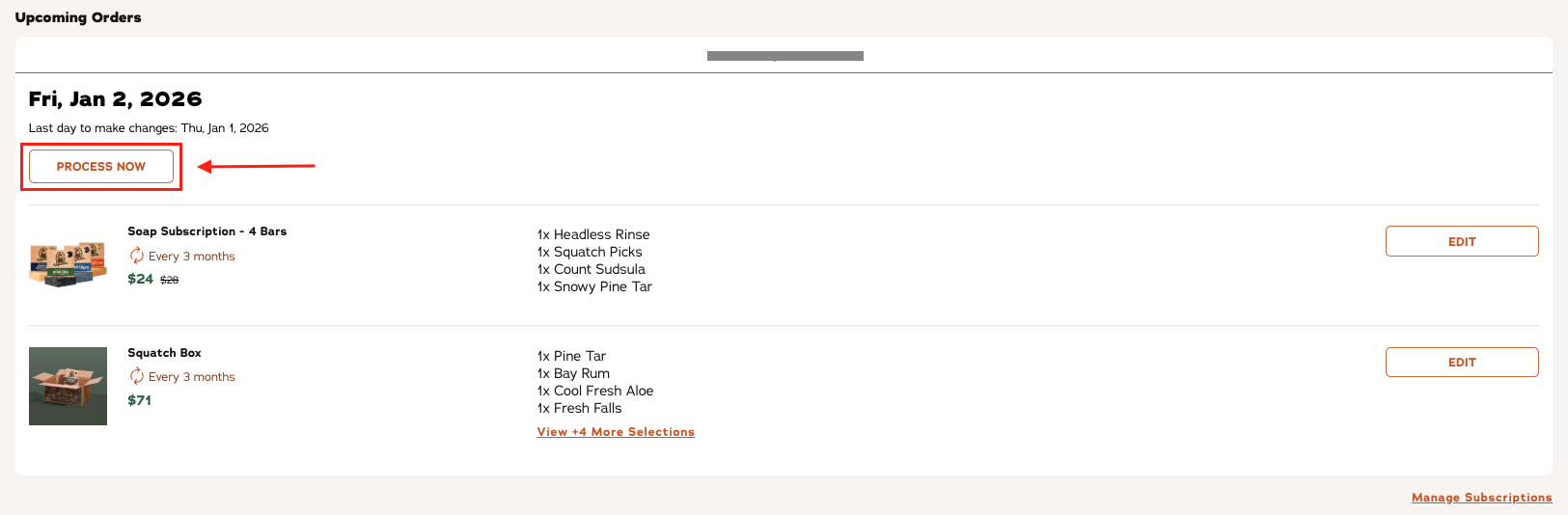Screen dimensions: 1568x515
Task: Click the recurring icon under Squatch Box
Action: coord(137,376)
